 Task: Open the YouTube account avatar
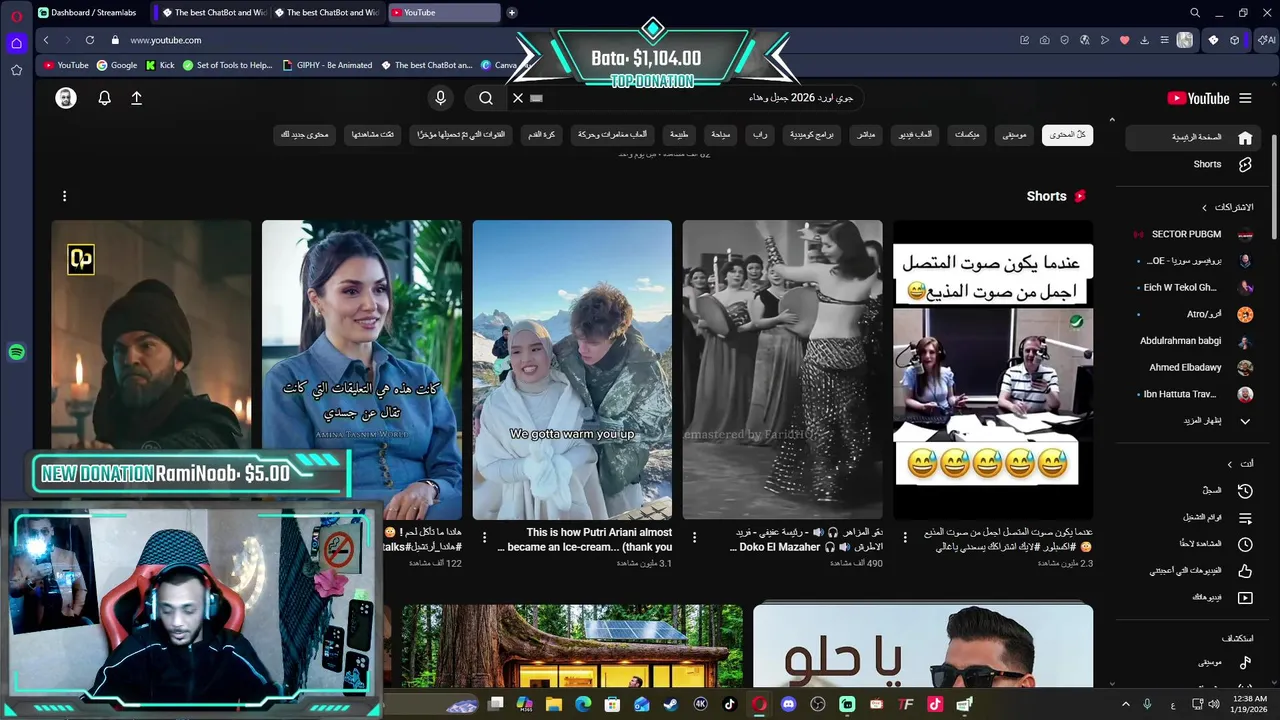[x=66, y=98]
